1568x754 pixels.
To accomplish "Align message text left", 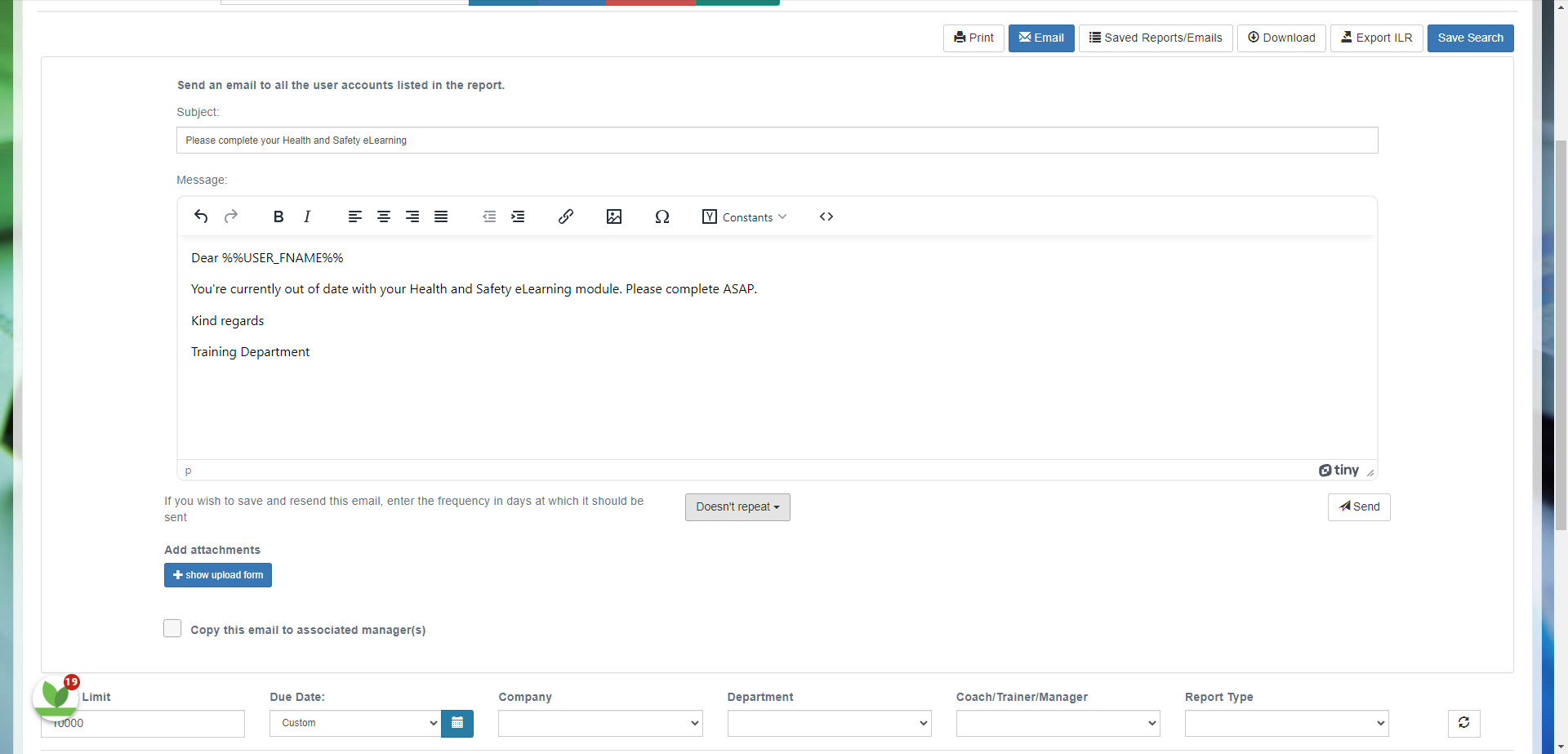I will click(354, 216).
